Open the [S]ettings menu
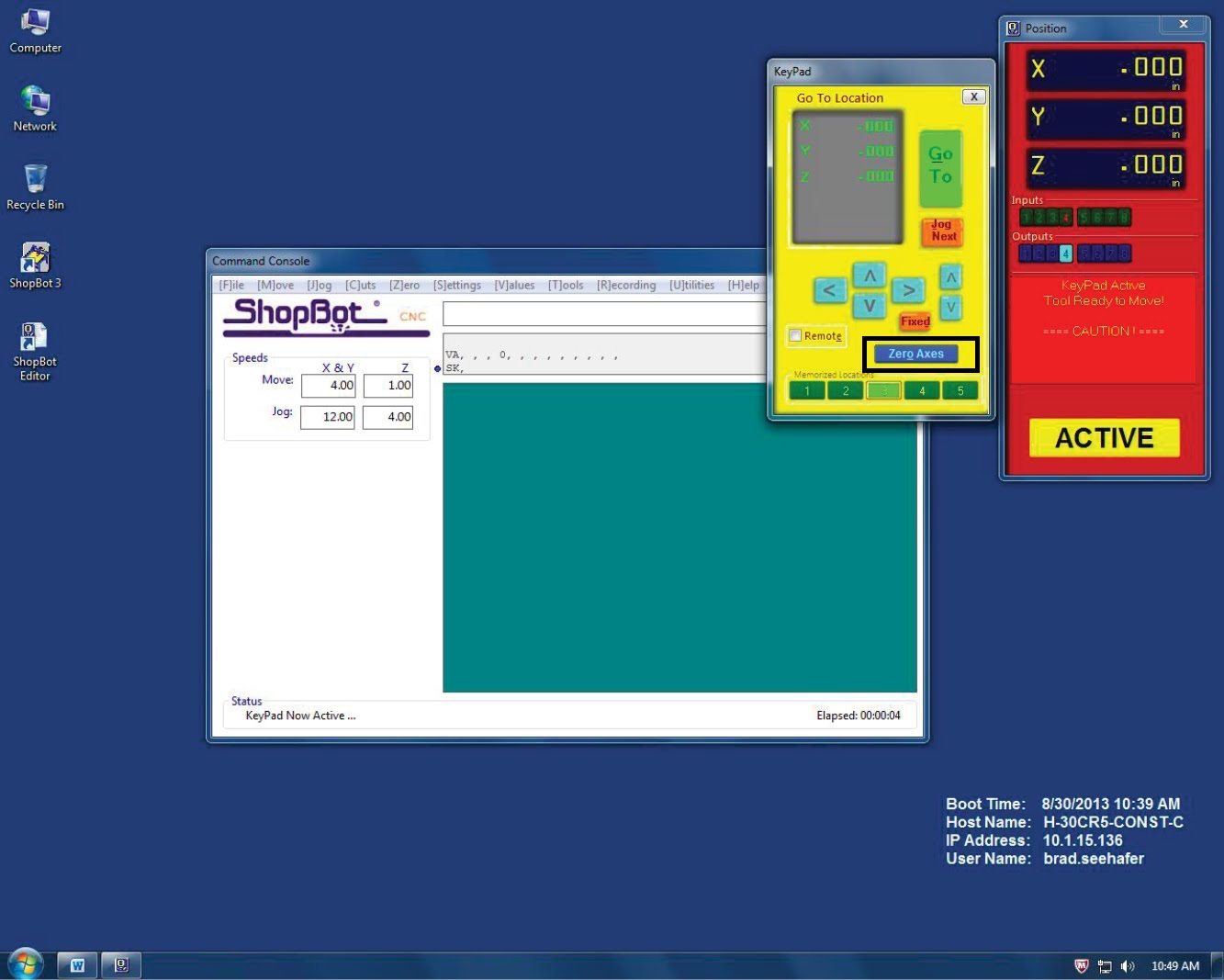The width and height of the screenshot is (1224, 980). [x=457, y=286]
